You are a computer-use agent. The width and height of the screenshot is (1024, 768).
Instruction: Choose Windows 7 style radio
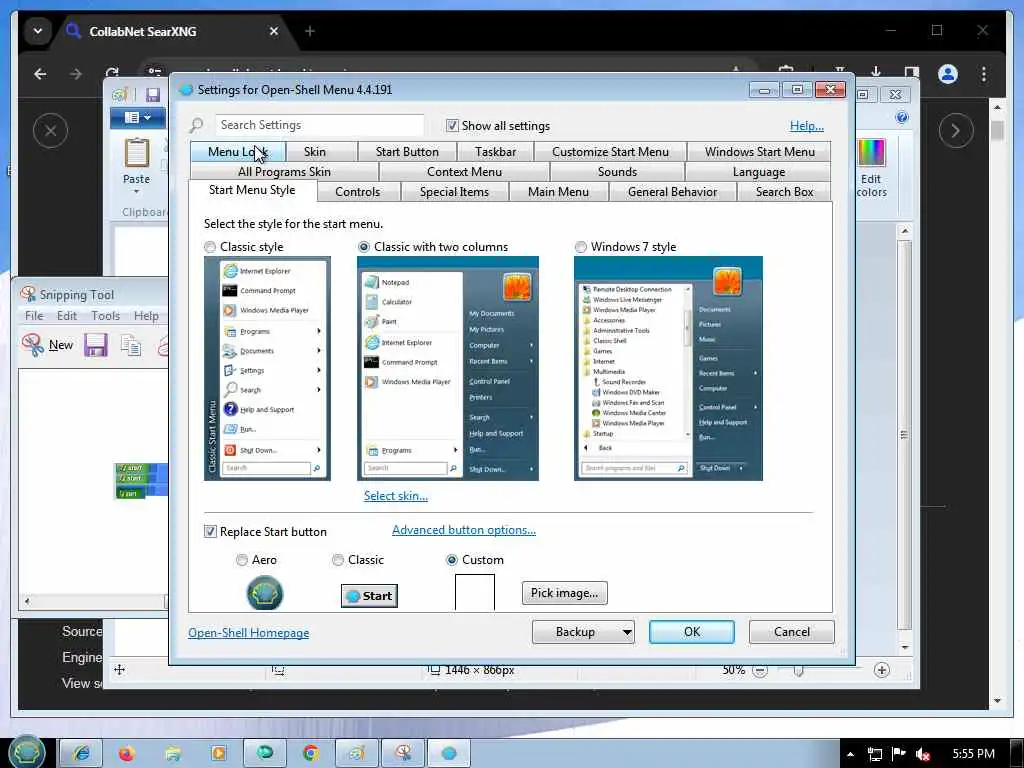[581, 247]
